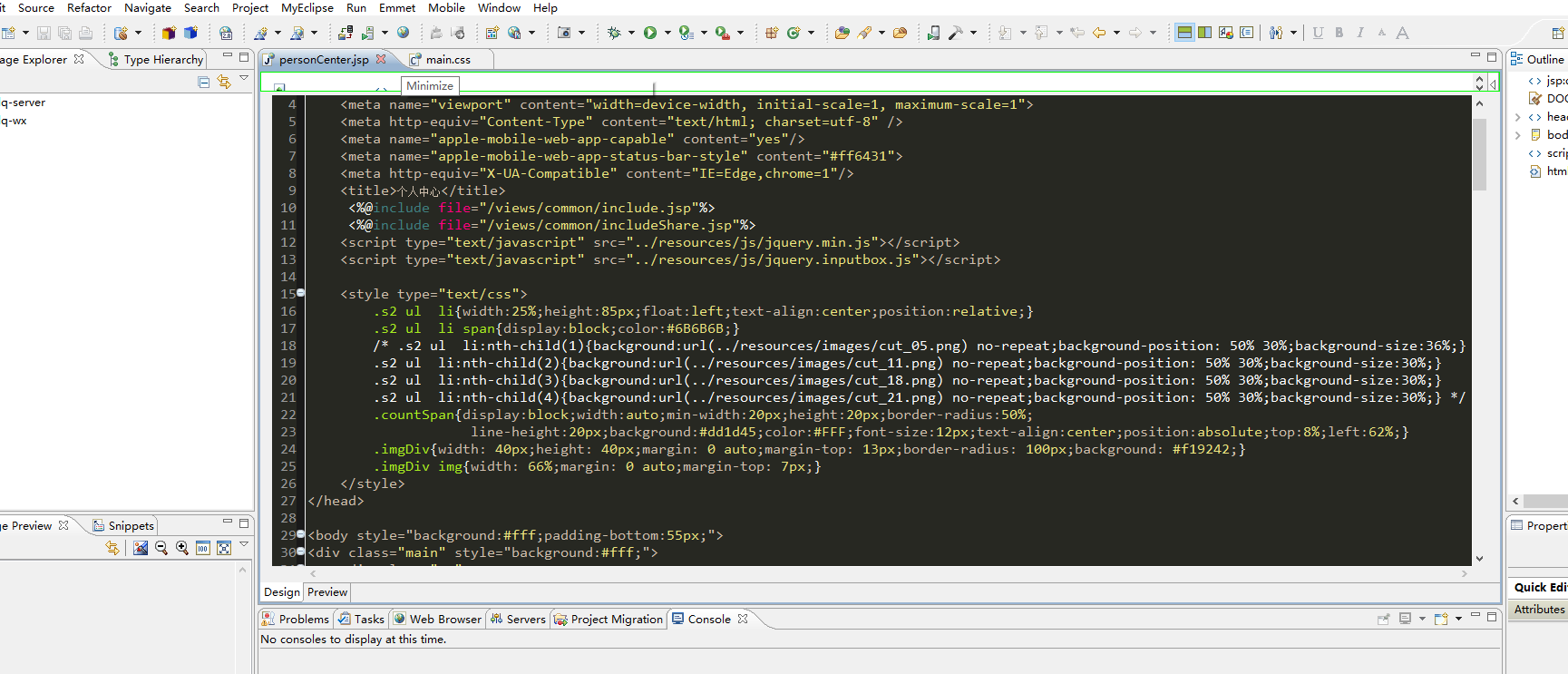Click the Attributes tab in Properties panel
Image resolution: width=1568 pixels, height=674 pixels.
pyautogui.click(x=1539, y=610)
